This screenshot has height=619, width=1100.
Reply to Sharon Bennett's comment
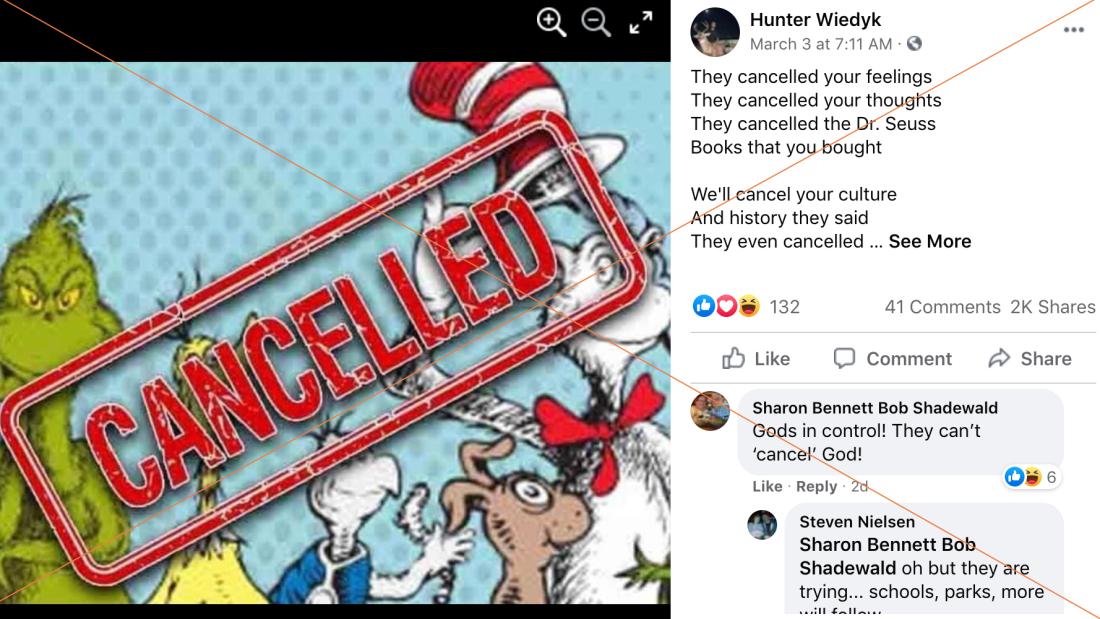pyautogui.click(x=816, y=486)
